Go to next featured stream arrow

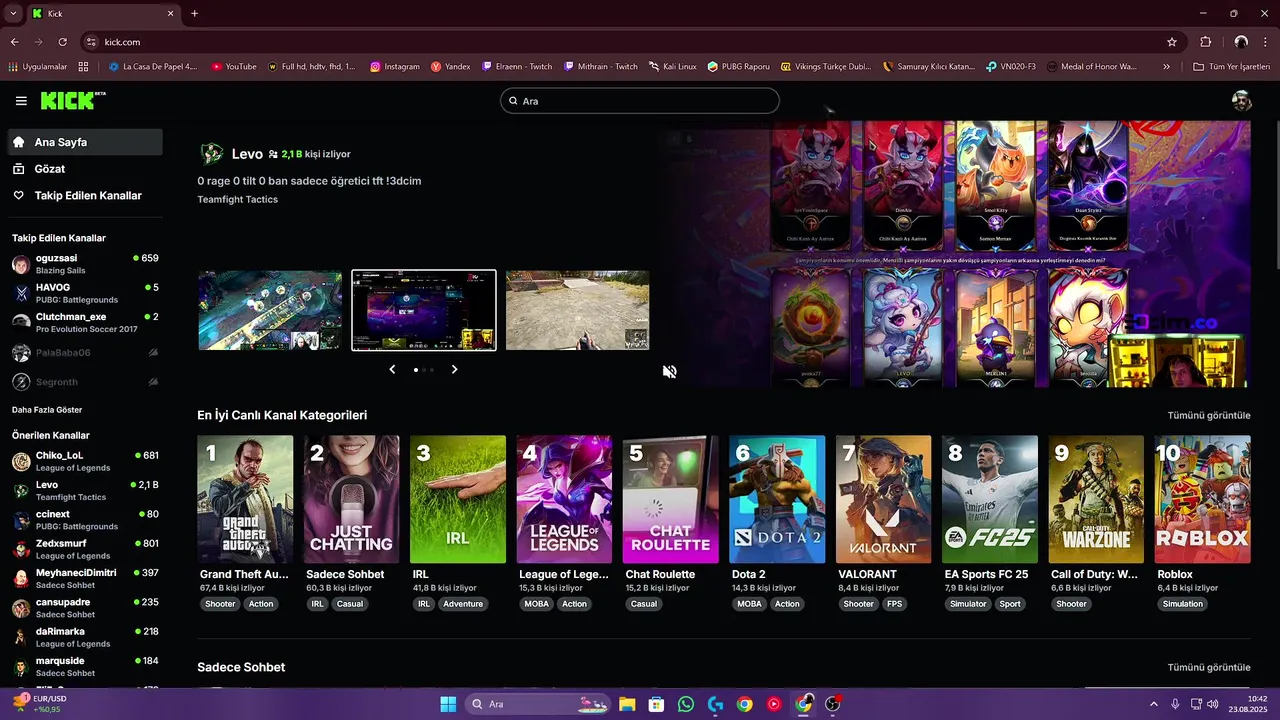454,369
